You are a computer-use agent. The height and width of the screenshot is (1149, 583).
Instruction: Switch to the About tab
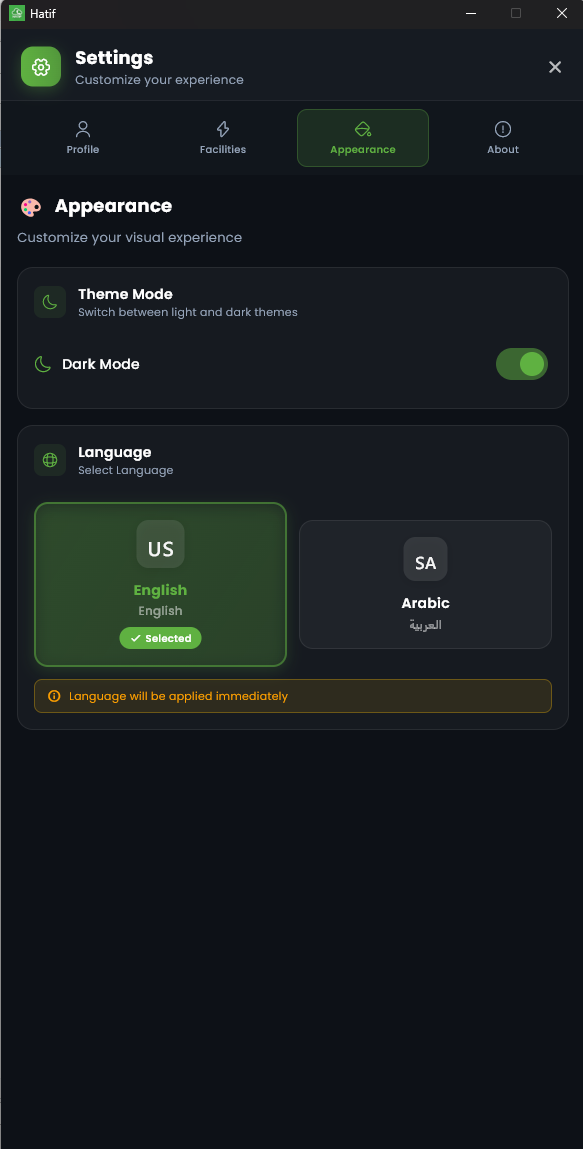(x=502, y=138)
